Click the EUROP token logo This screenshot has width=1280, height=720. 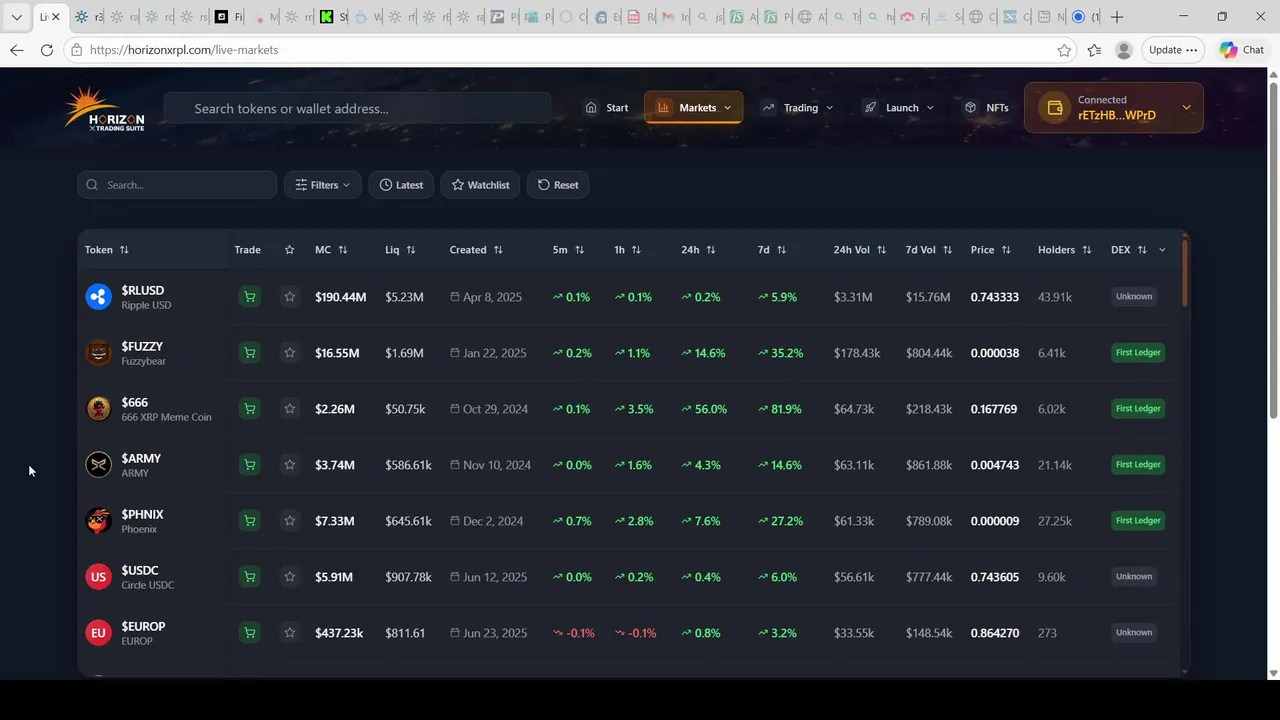98,633
